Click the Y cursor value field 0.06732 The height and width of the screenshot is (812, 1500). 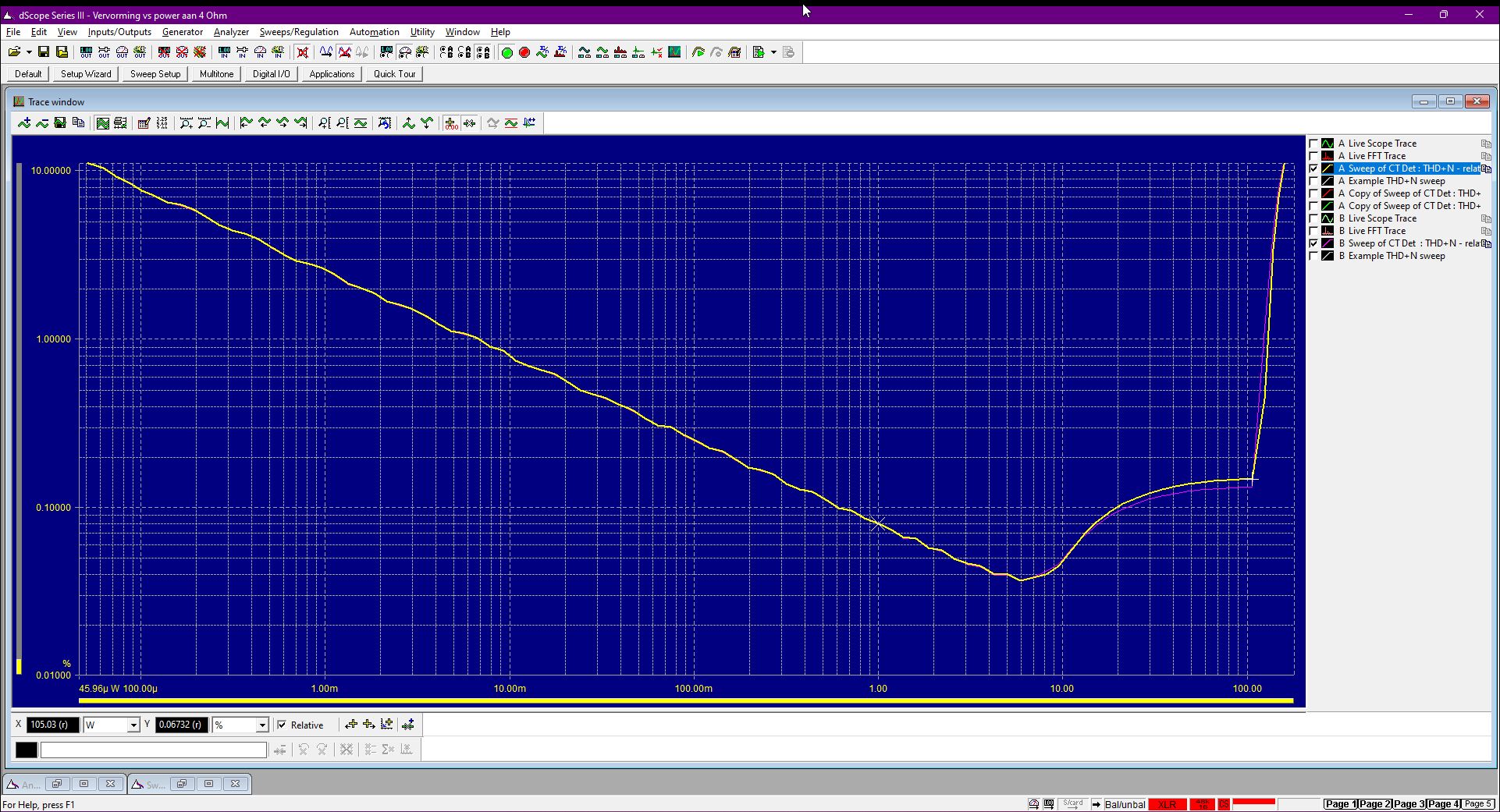(x=182, y=725)
